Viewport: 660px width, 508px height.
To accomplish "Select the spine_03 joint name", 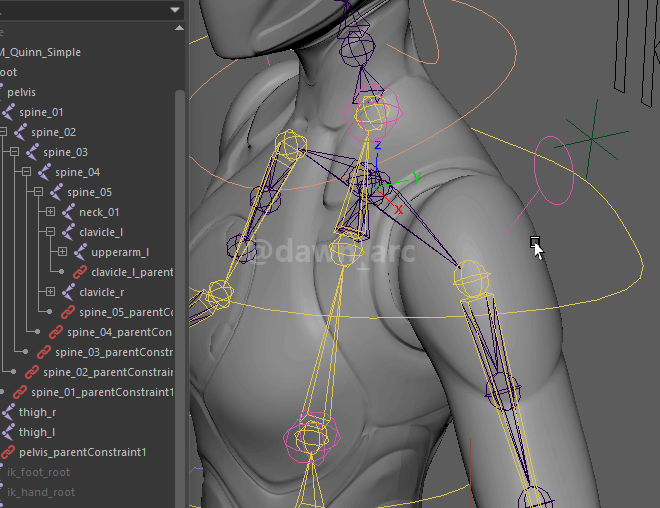I will click(66, 152).
